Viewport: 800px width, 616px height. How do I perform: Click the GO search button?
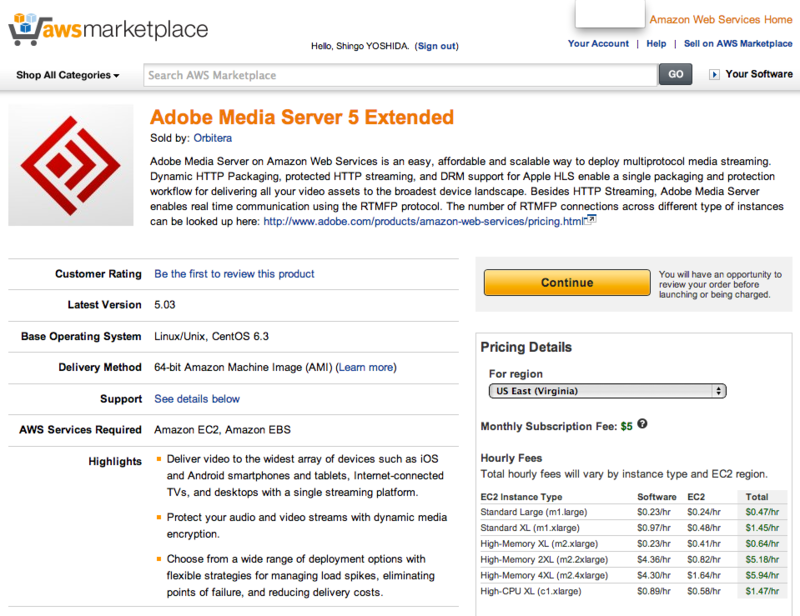(x=676, y=75)
